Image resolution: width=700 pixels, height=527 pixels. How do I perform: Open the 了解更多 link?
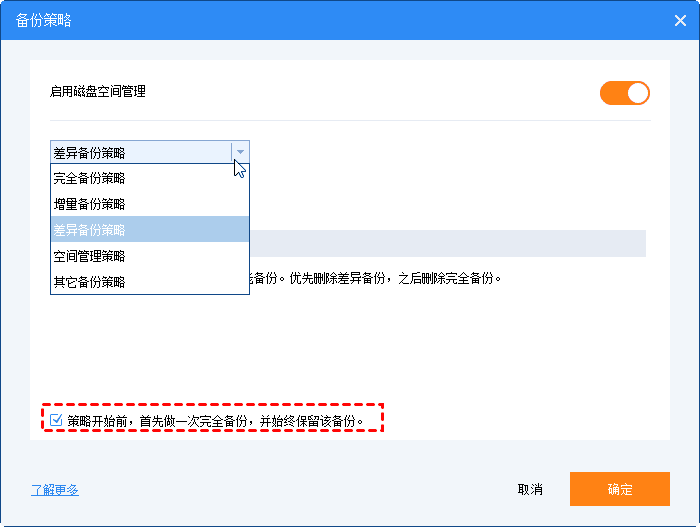click(x=54, y=490)
